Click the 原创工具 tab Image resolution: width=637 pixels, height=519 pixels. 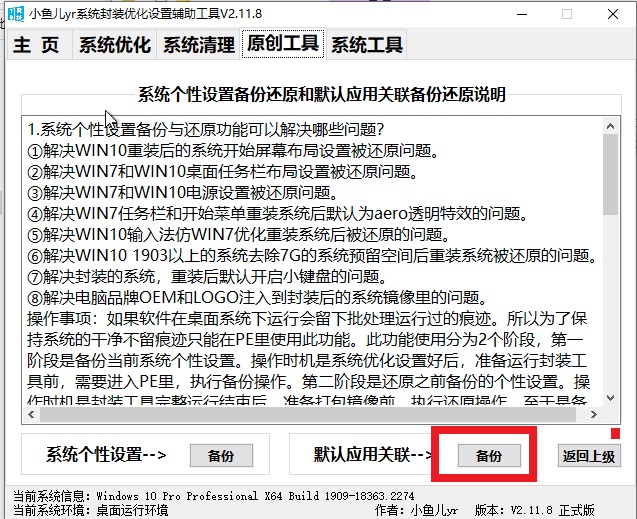[282, 45]
